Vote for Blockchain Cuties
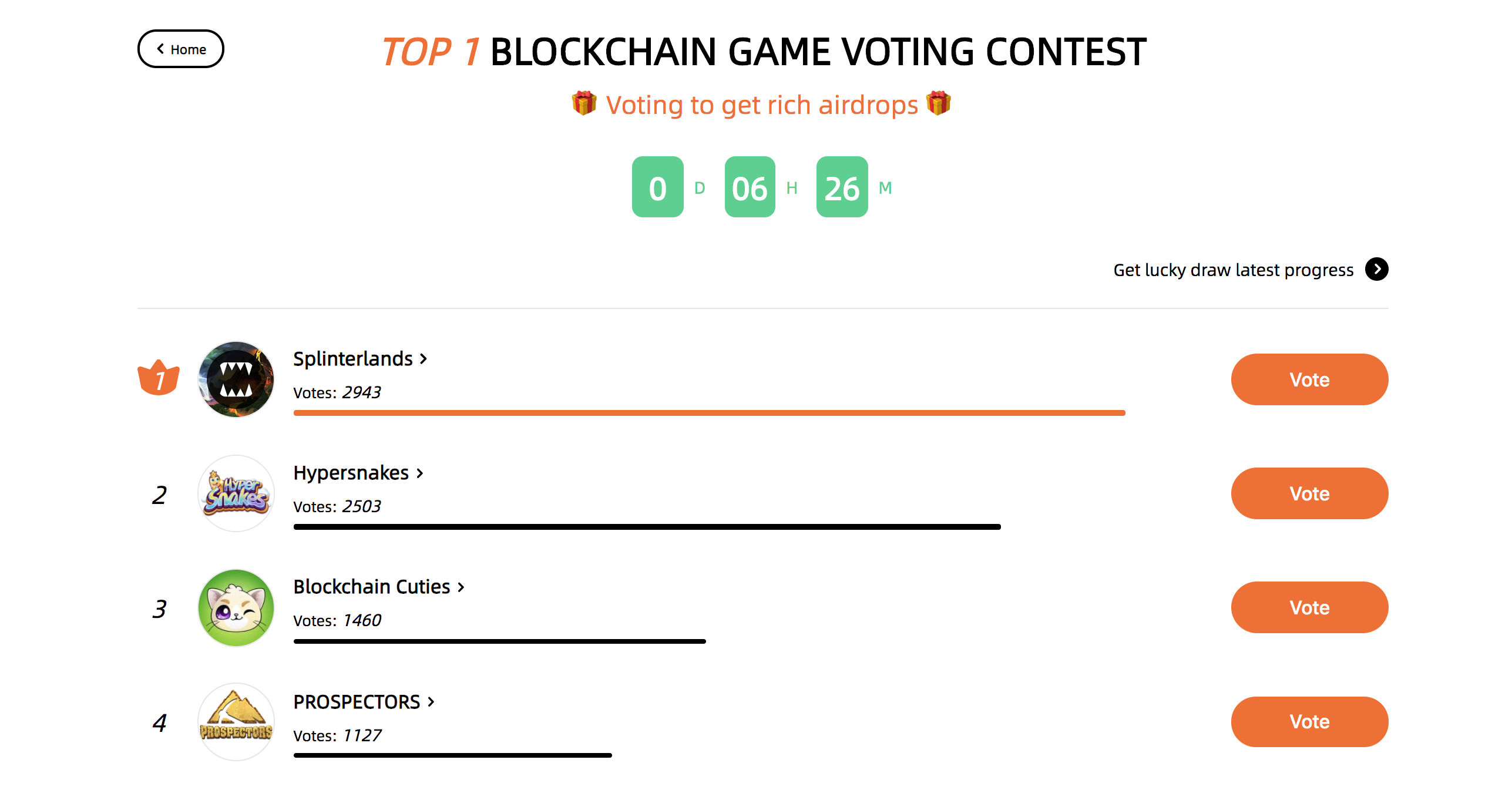The height and width of the screenshot is (800, 1512). tap(1309, 607)
